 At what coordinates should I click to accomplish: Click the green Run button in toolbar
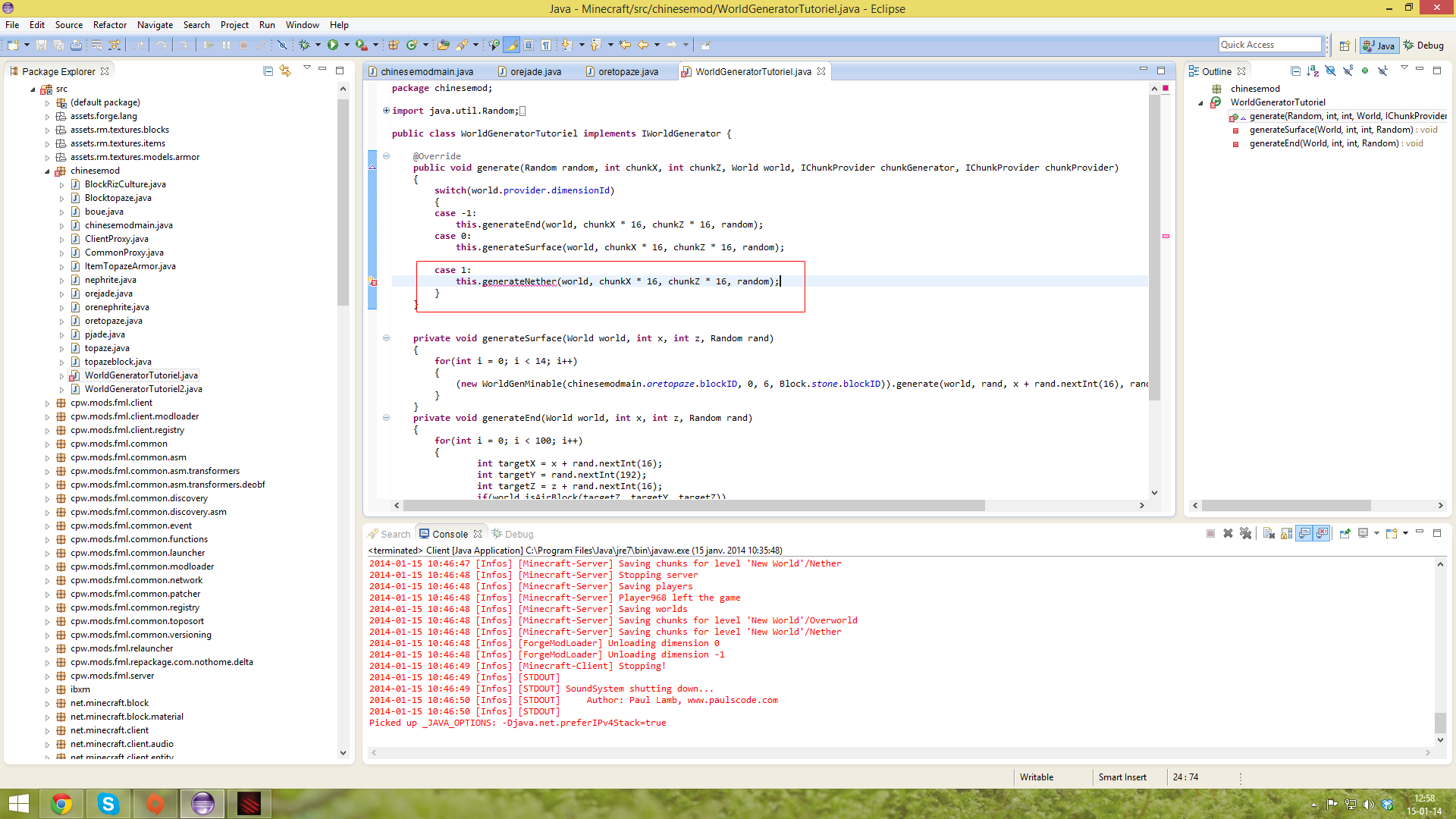(333, 45)
